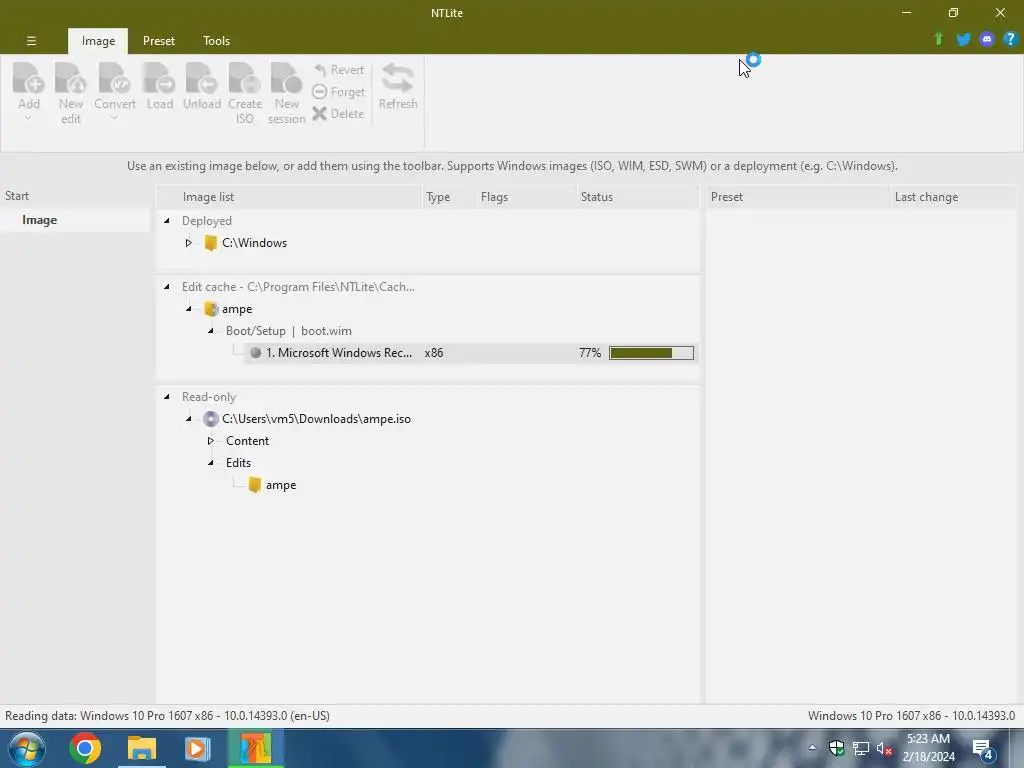Click the muted volume tray icon

point(884,748)
